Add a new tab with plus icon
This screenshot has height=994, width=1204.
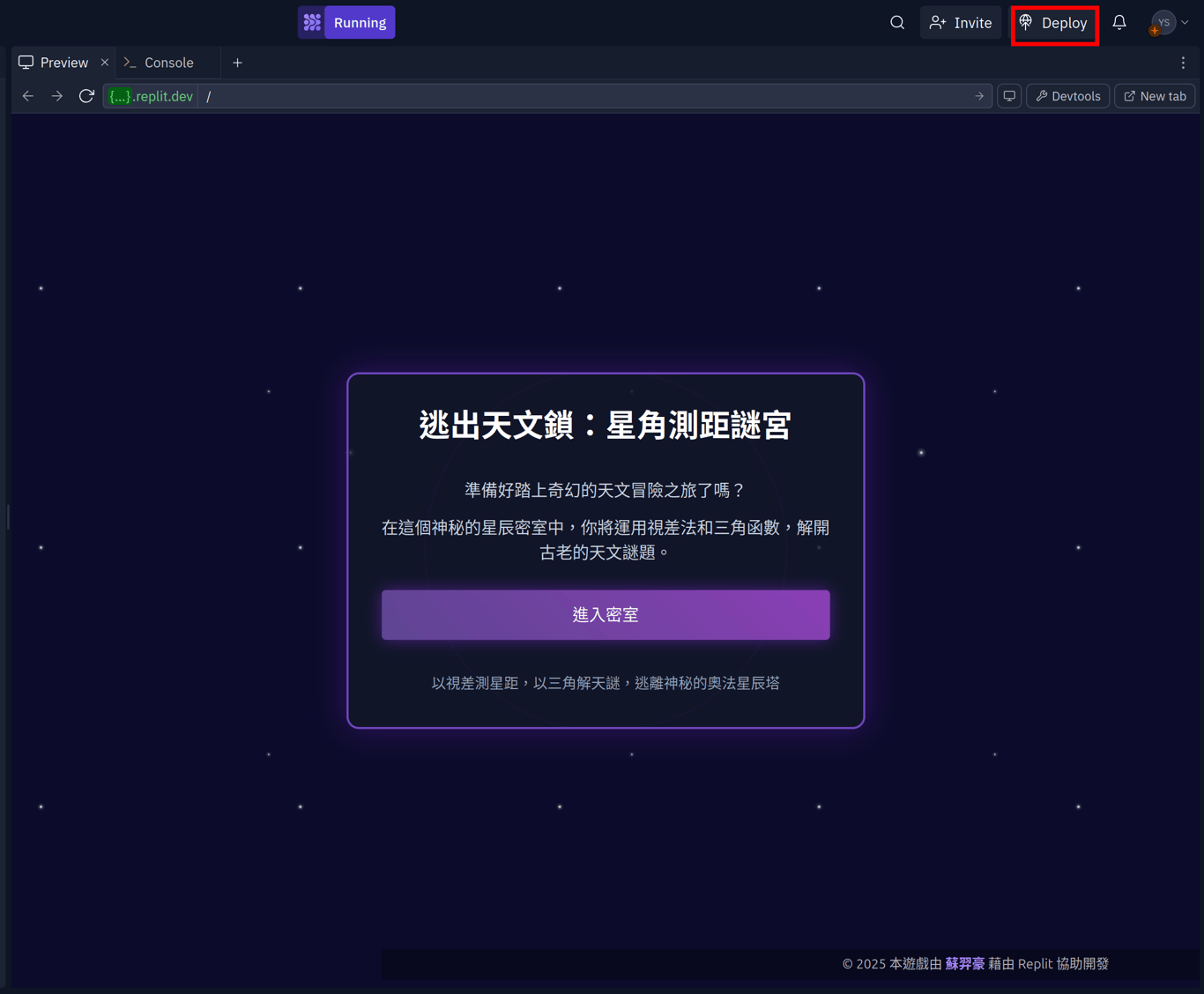pos(237,63)
